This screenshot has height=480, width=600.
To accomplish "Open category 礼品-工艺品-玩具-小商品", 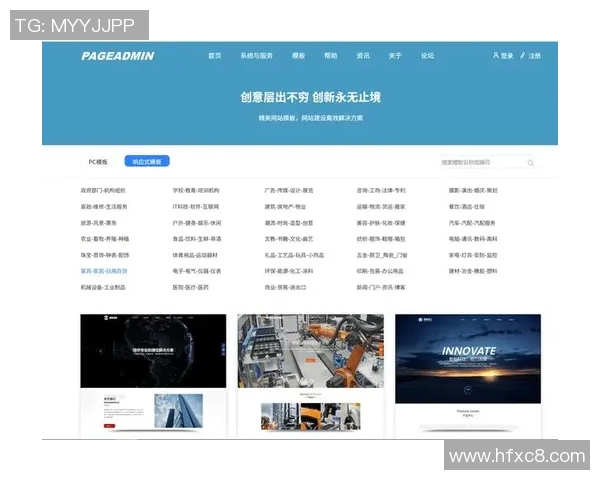I will (x=294, y=255).
